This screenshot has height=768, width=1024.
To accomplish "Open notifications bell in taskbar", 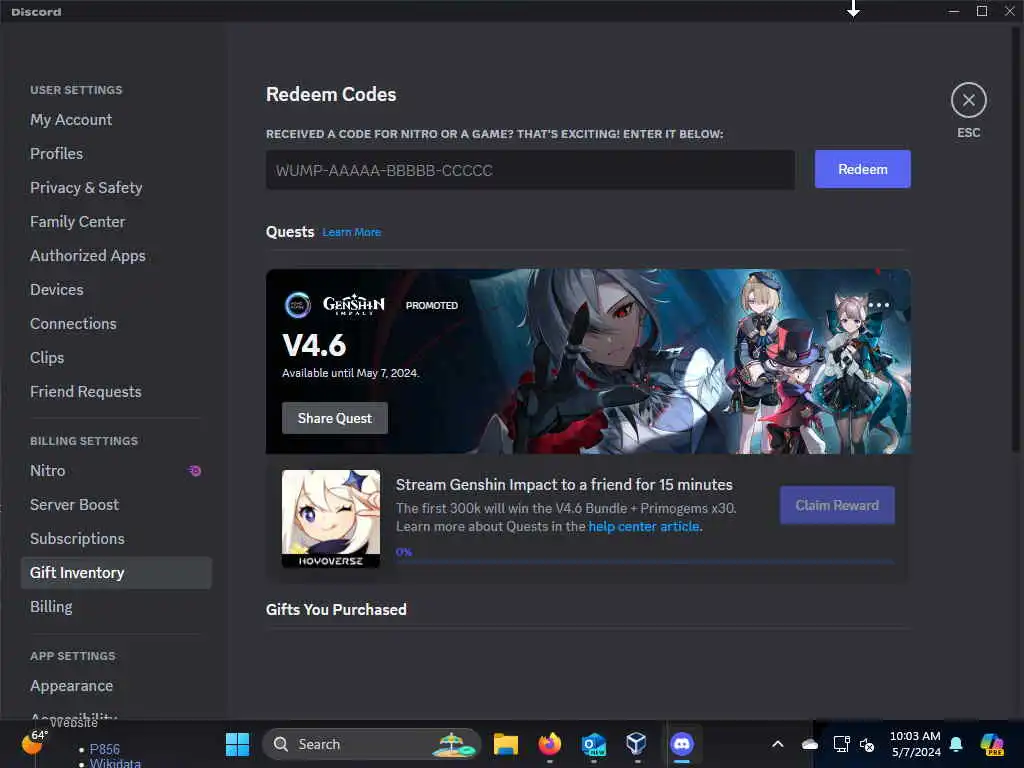I will (x=956, y=744).
